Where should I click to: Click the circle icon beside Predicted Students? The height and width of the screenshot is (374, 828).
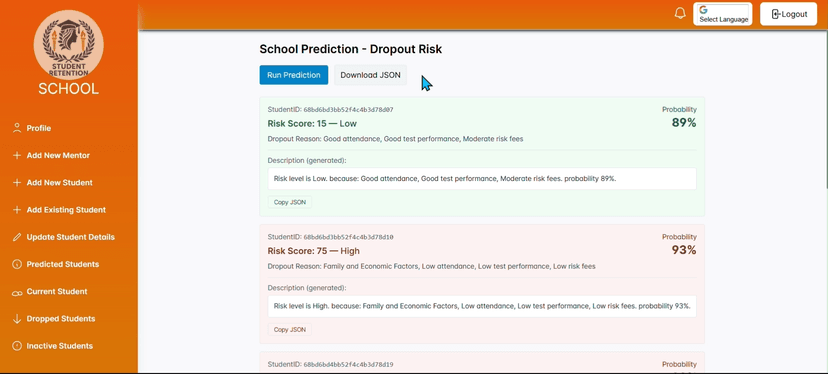17,264
